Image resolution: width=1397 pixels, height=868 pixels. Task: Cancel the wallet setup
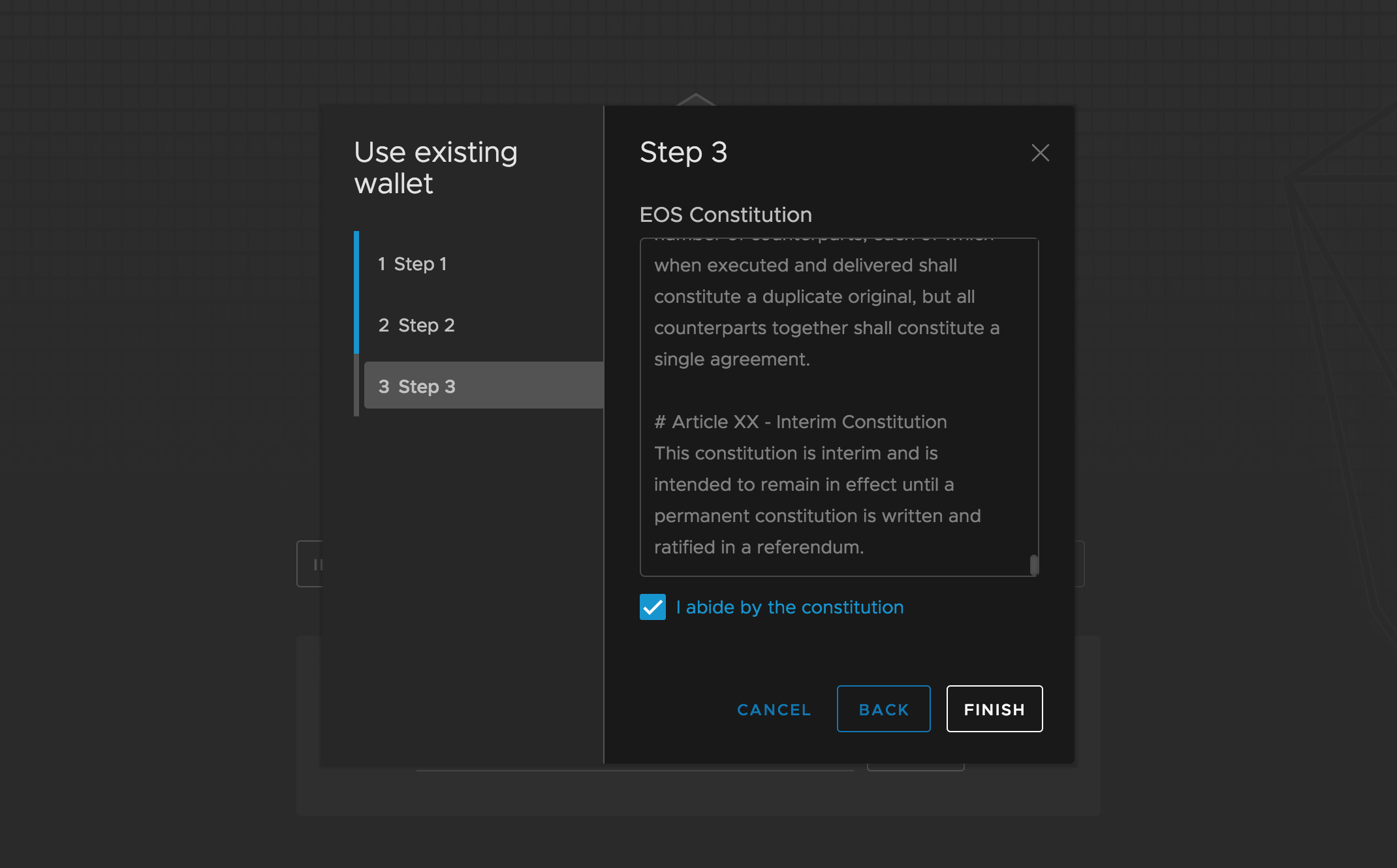[x=774, y=709]
